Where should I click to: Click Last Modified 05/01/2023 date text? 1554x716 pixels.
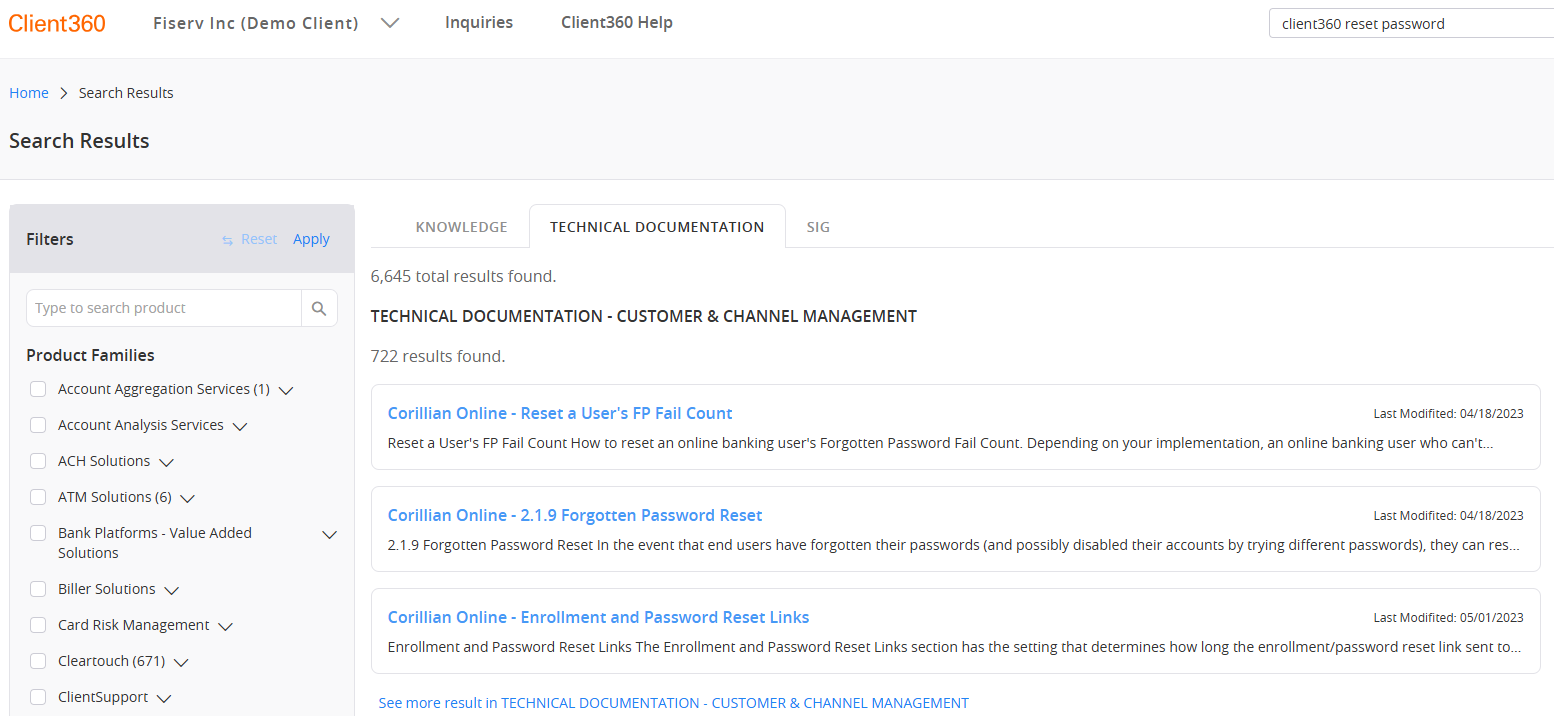(1448, 618)
